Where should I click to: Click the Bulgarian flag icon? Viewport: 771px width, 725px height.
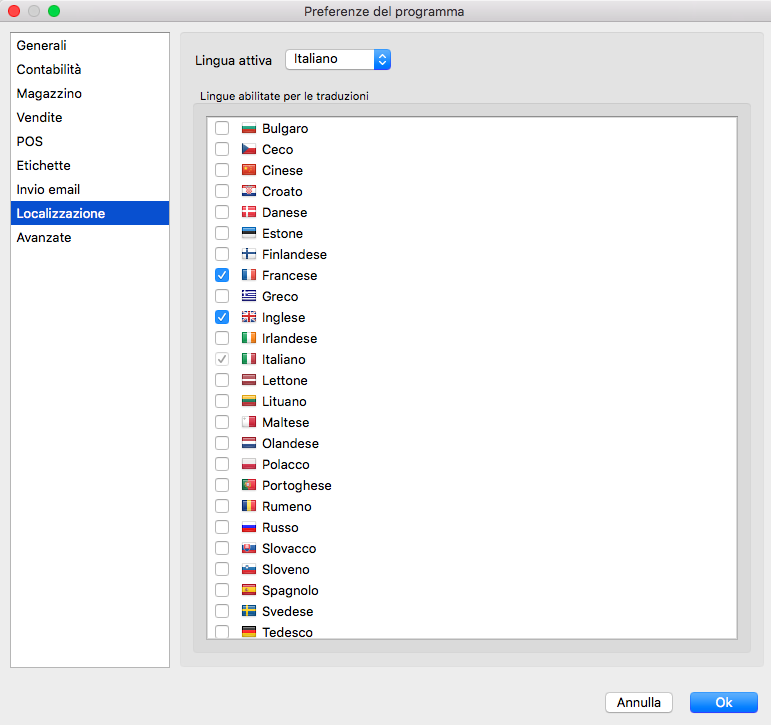point(249,129)
